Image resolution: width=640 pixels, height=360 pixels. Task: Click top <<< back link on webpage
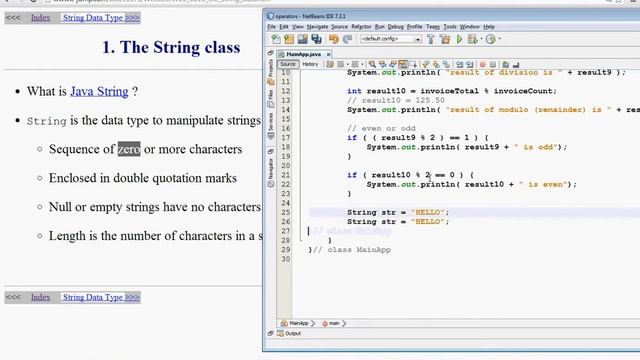(x=13, y=18)
